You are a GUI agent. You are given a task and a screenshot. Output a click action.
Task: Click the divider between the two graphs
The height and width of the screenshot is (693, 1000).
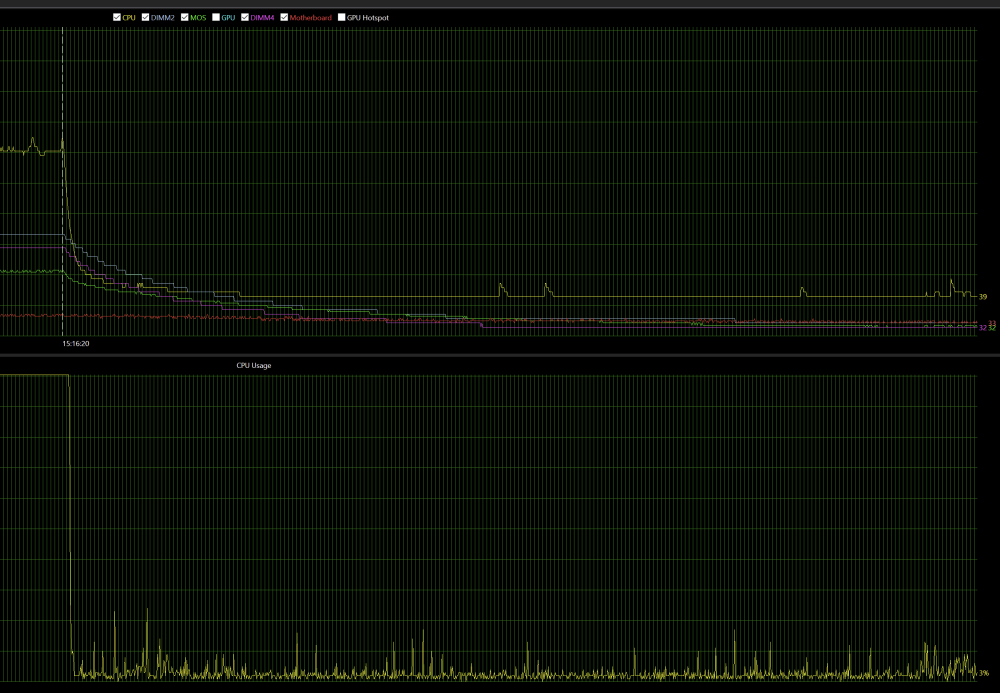click(500, 354)
